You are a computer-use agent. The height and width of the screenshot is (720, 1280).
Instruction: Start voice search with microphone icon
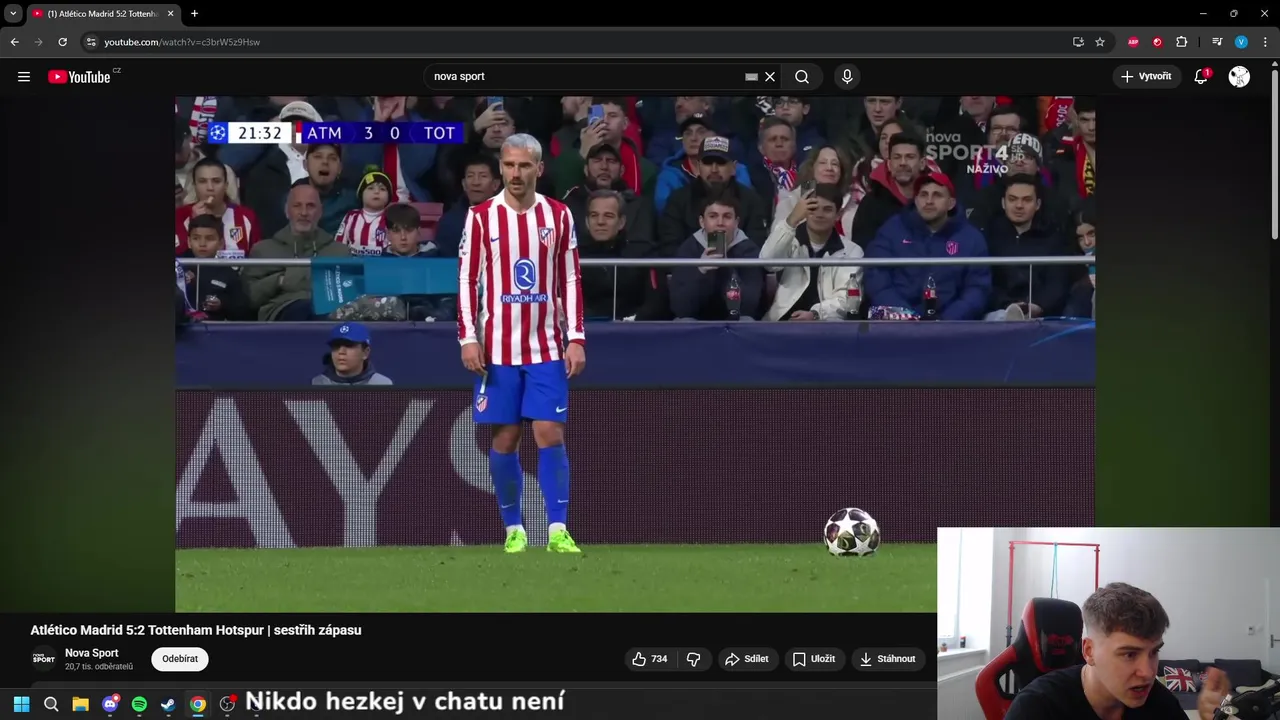(x=847, y=77)
